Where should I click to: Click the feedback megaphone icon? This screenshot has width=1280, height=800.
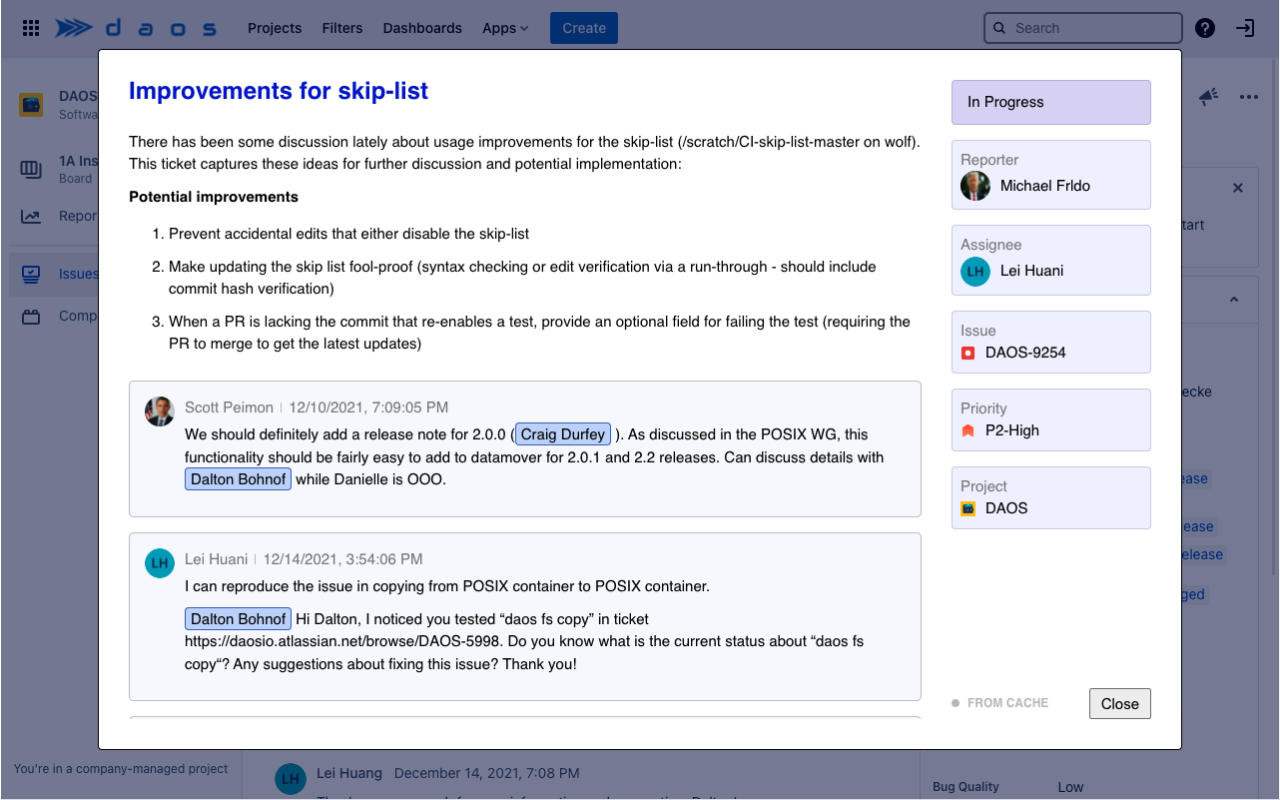pos(1208,97)
